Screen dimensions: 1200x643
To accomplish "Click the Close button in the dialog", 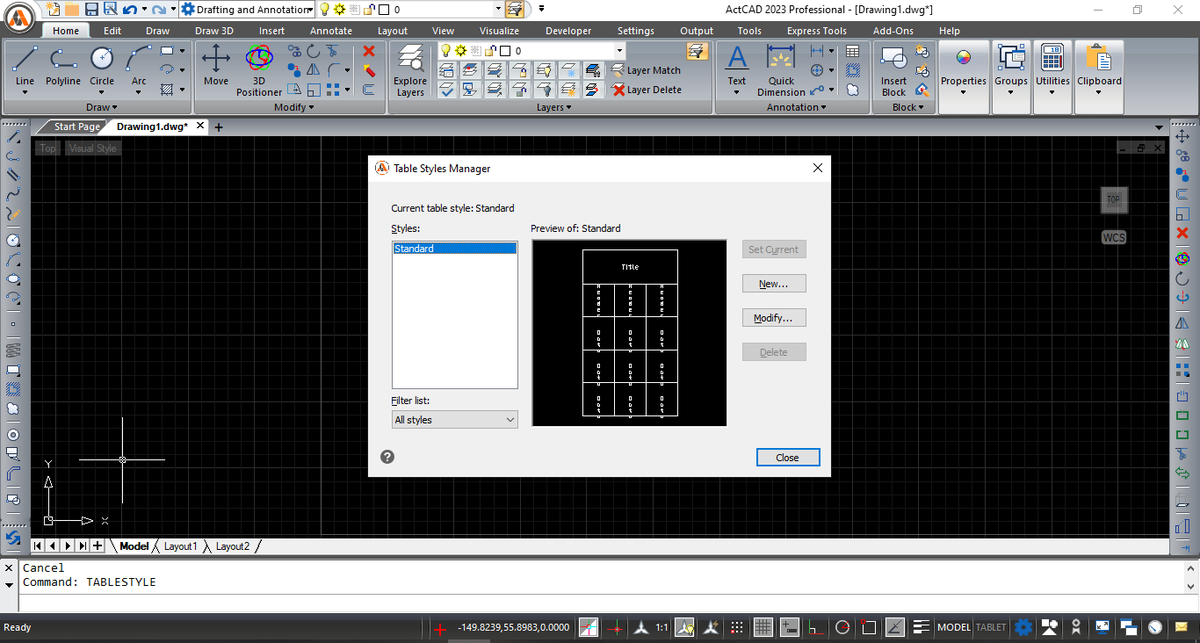I will [787, 457].
